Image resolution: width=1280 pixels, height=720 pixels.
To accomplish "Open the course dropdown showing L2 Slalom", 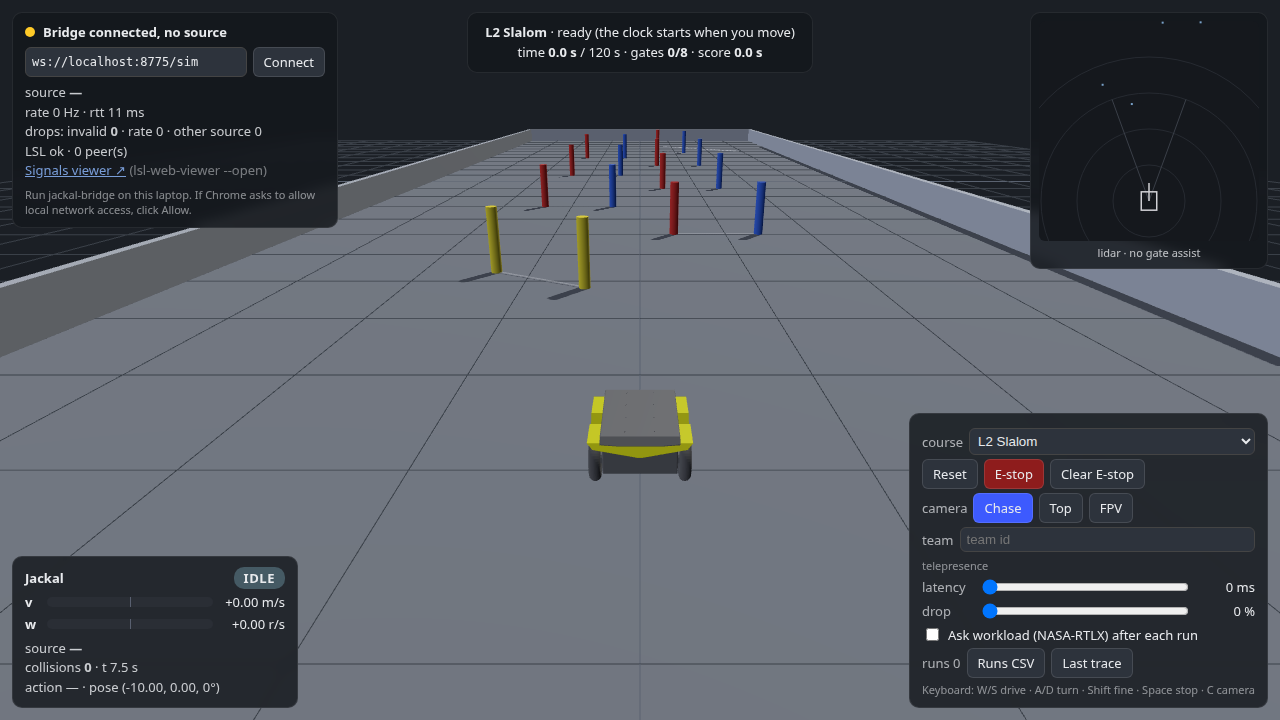I will click(x=1111, y=441).
